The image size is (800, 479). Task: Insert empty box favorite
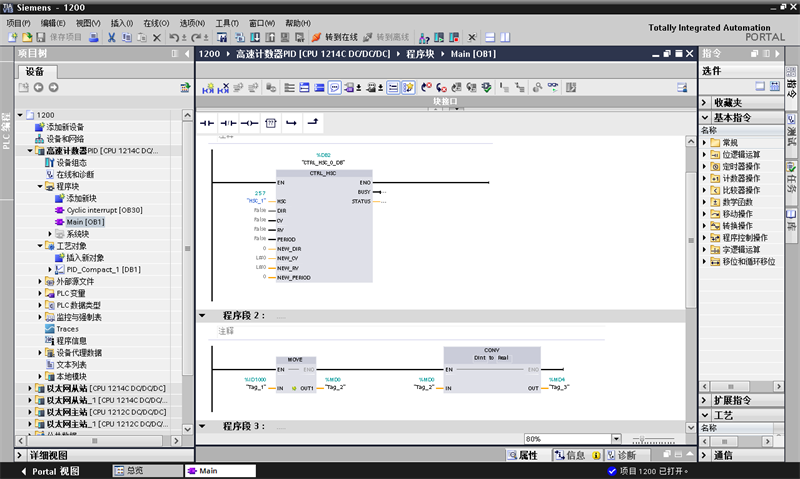tap(270, 123)
